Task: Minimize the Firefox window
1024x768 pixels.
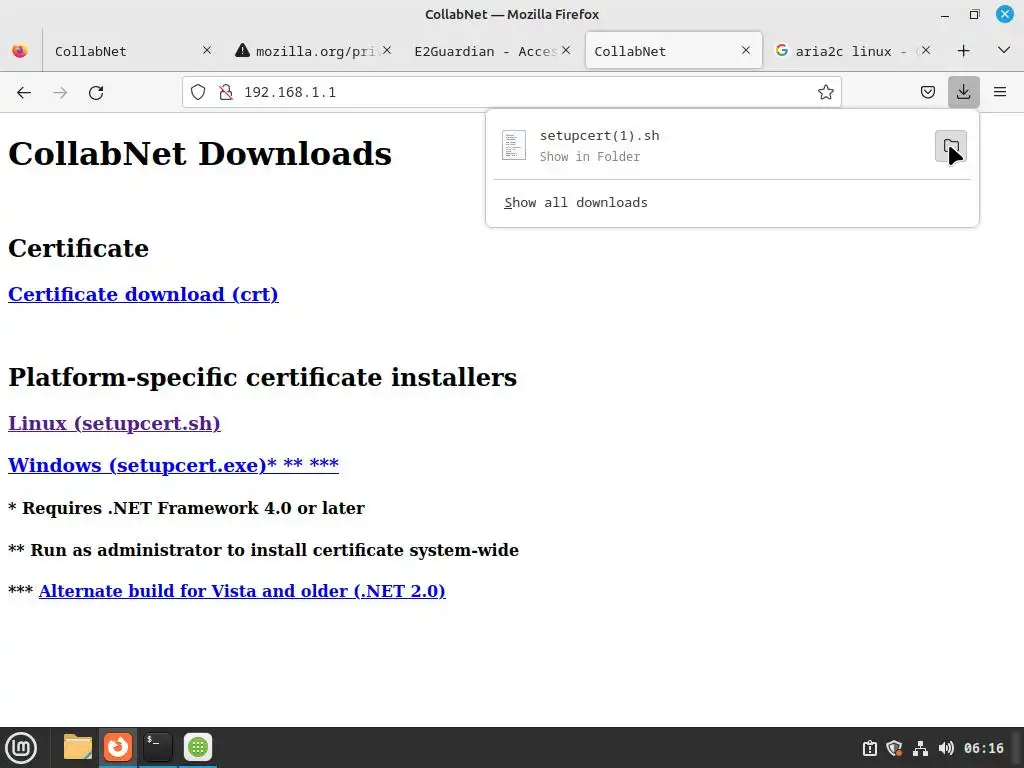Action: 944,15
